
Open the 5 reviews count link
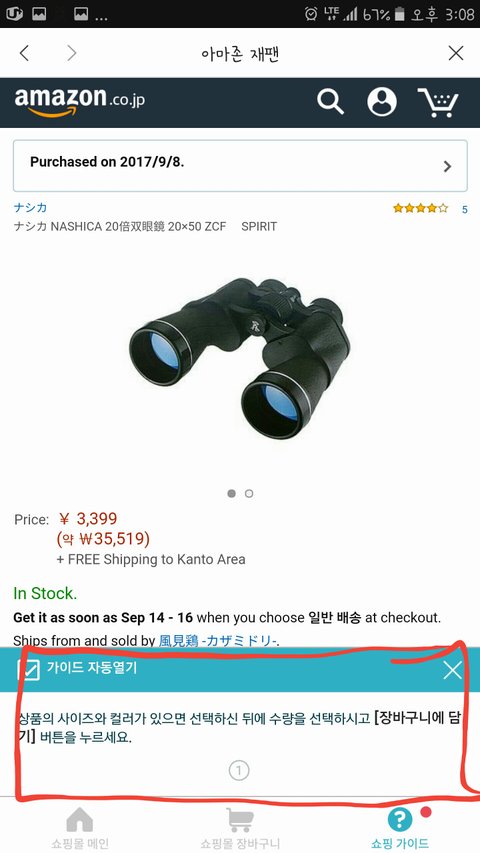pyautogui.click(x=464, y=209)
